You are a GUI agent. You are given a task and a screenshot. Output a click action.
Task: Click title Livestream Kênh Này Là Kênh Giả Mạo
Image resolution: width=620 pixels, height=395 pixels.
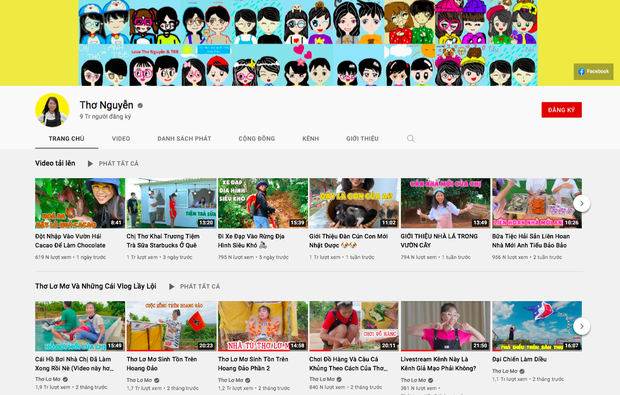pyautogui.click(x=438, y=364)
